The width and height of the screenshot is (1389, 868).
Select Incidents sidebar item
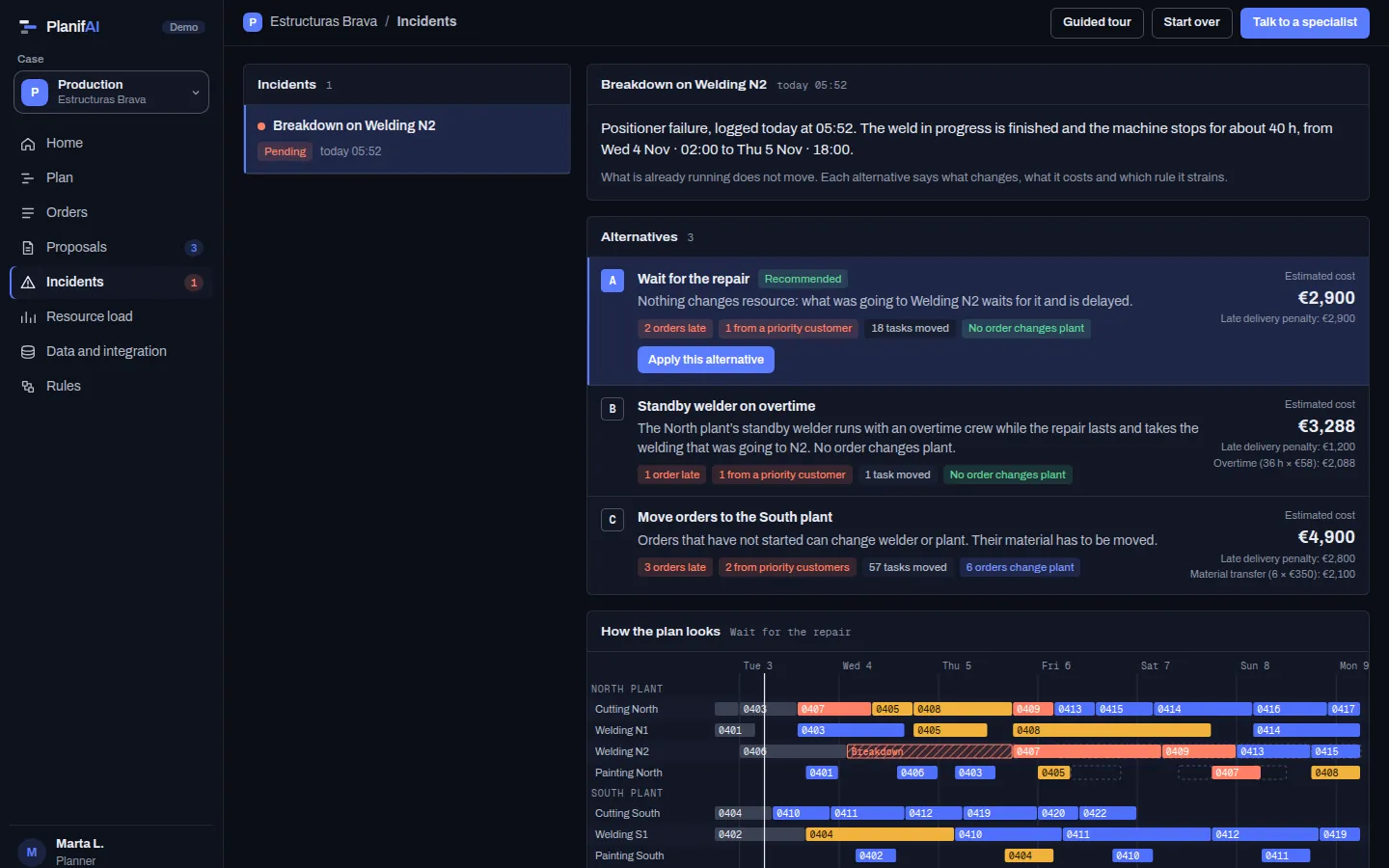(x=111, y=282)
